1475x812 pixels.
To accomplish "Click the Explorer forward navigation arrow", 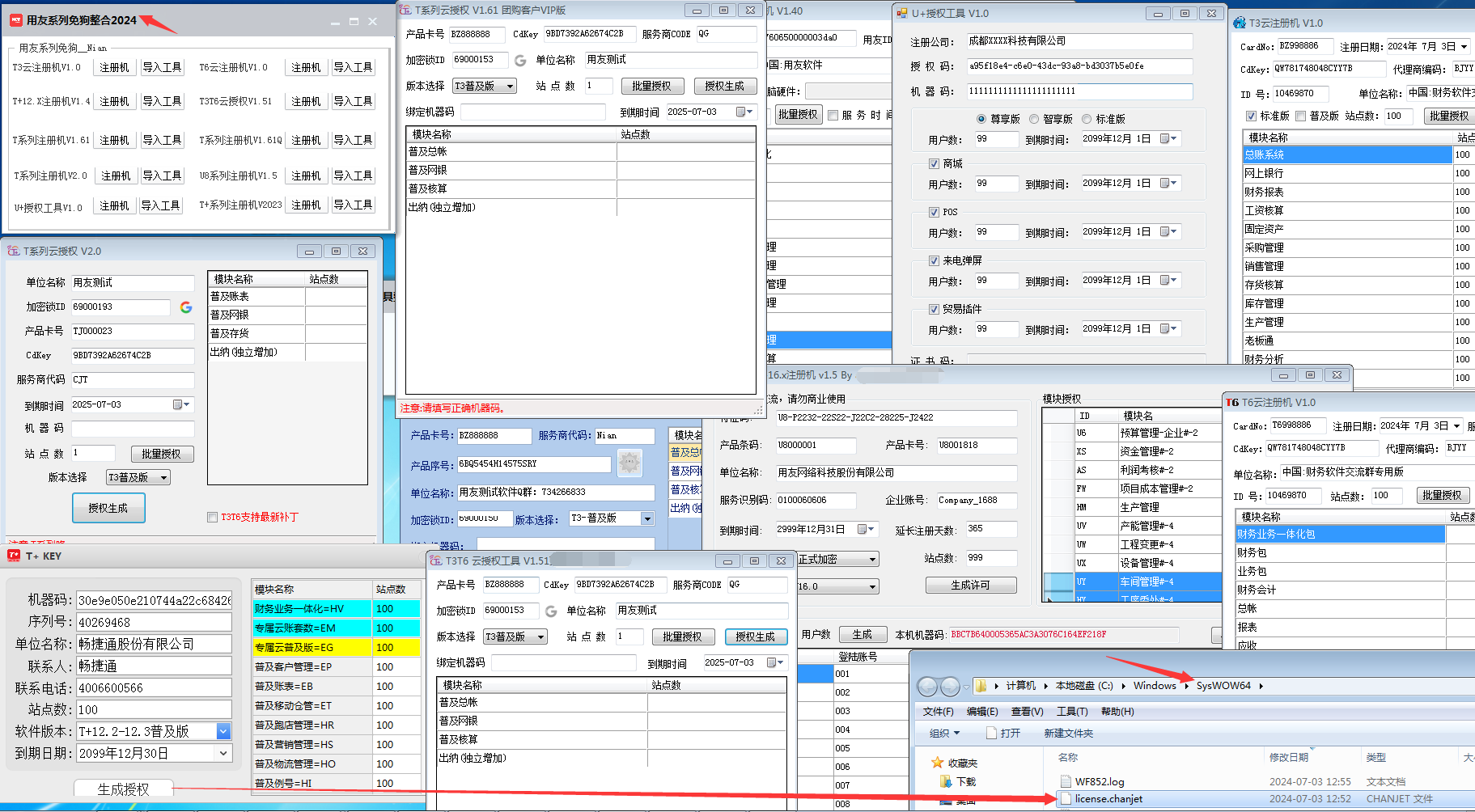I will pos(950,687).
